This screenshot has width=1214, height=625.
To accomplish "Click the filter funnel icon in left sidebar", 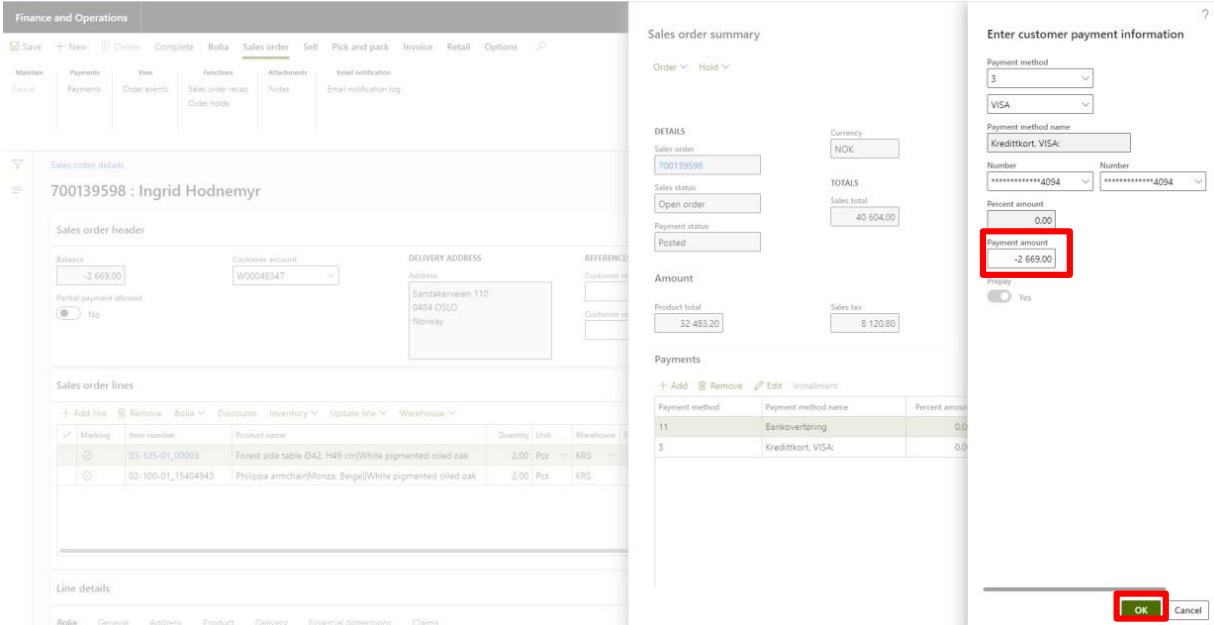I will (17, 165).
